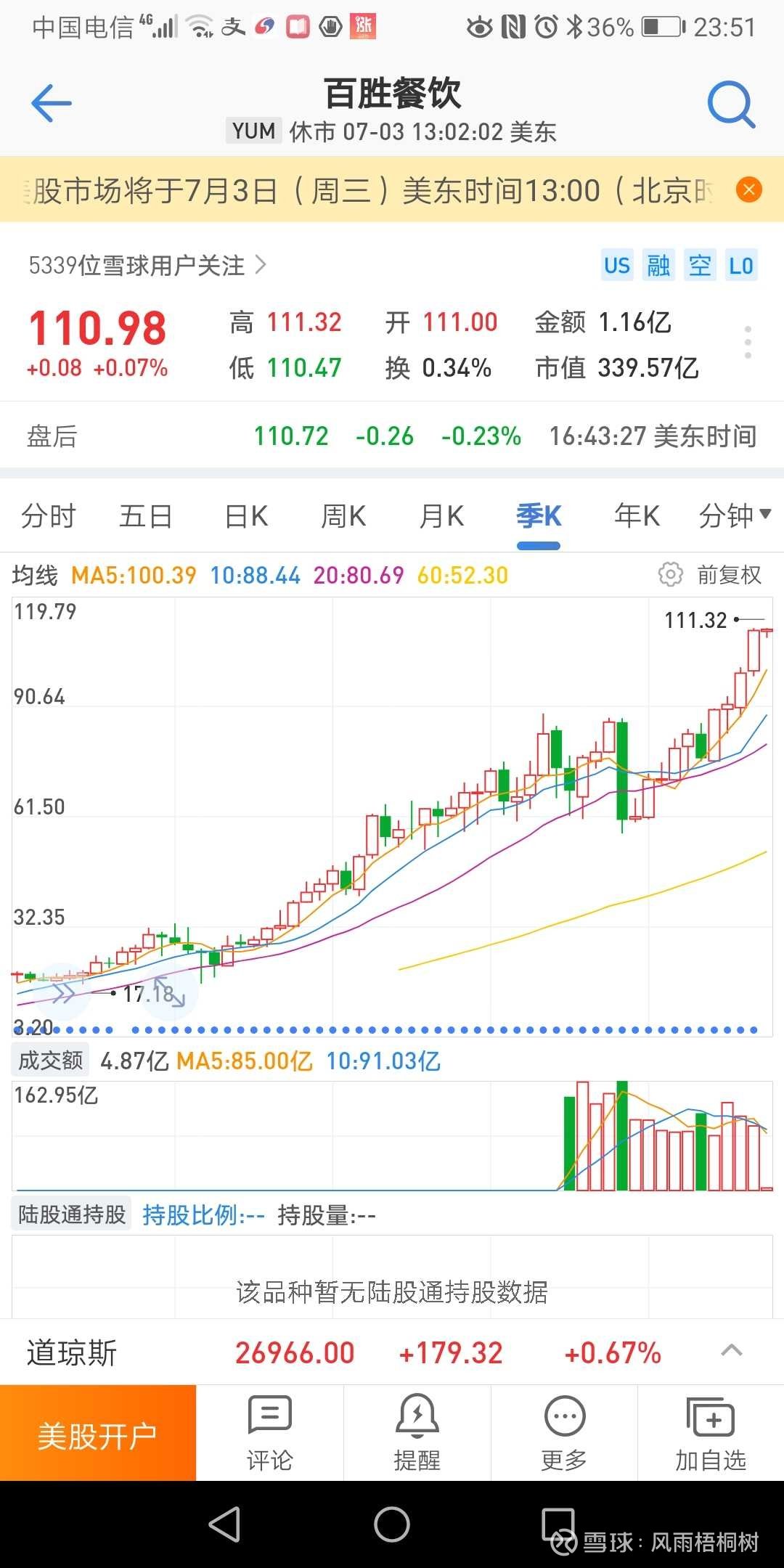This screenshot has height=1568, width=784.
Task: Open the 评论 comment section
Action: (x=270, y=1432)
